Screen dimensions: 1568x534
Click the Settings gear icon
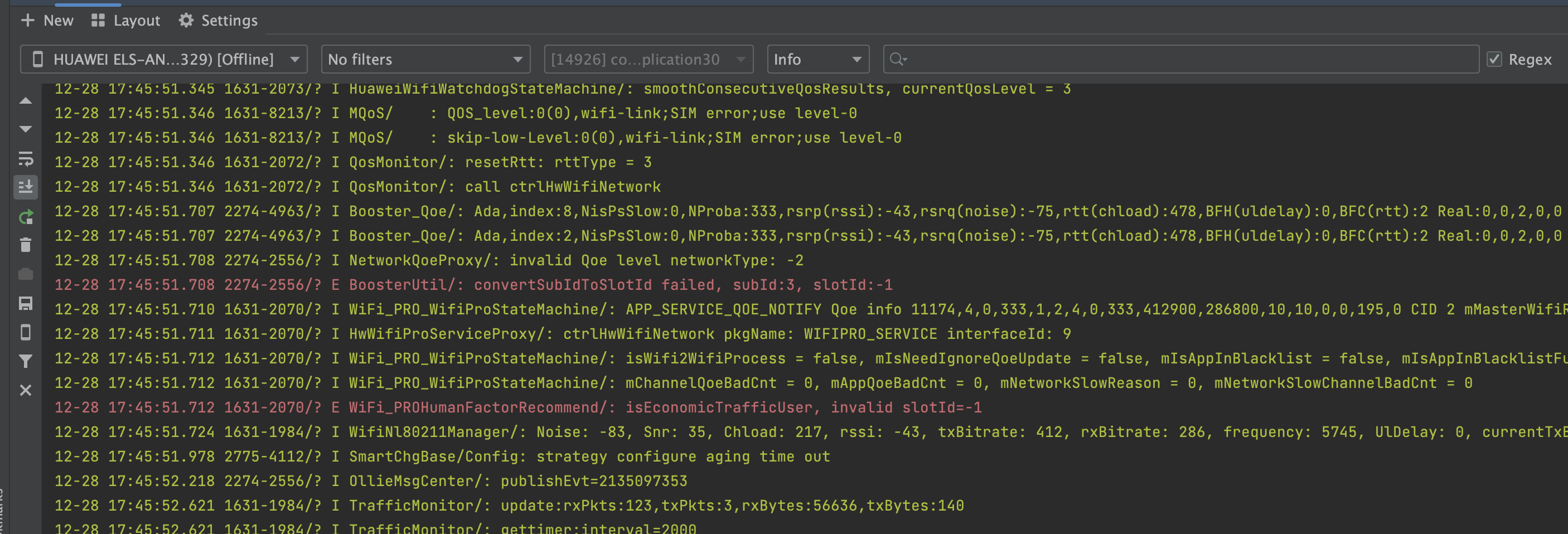186,21
